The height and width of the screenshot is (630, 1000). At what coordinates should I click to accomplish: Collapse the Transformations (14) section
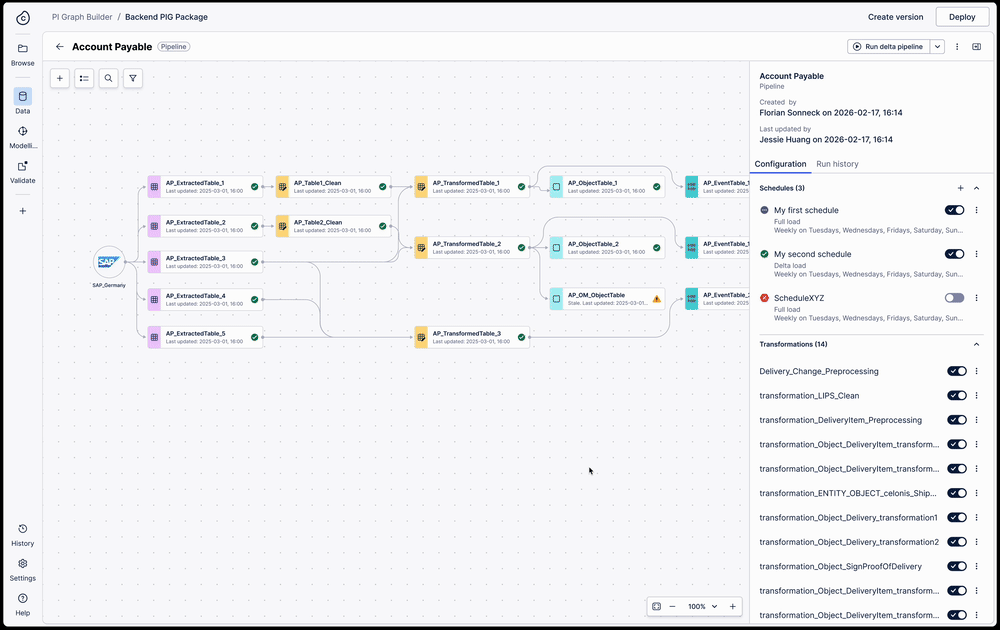point(976,344)
